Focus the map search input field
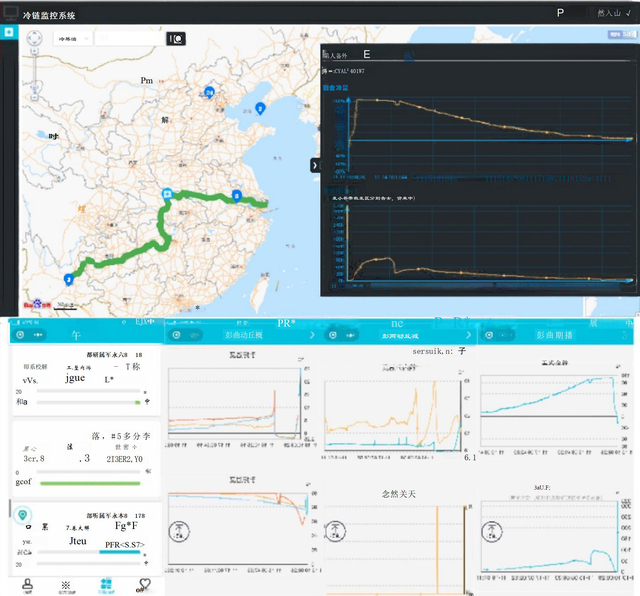This screenshot has height=596, width=640. [x=130, y=38]
